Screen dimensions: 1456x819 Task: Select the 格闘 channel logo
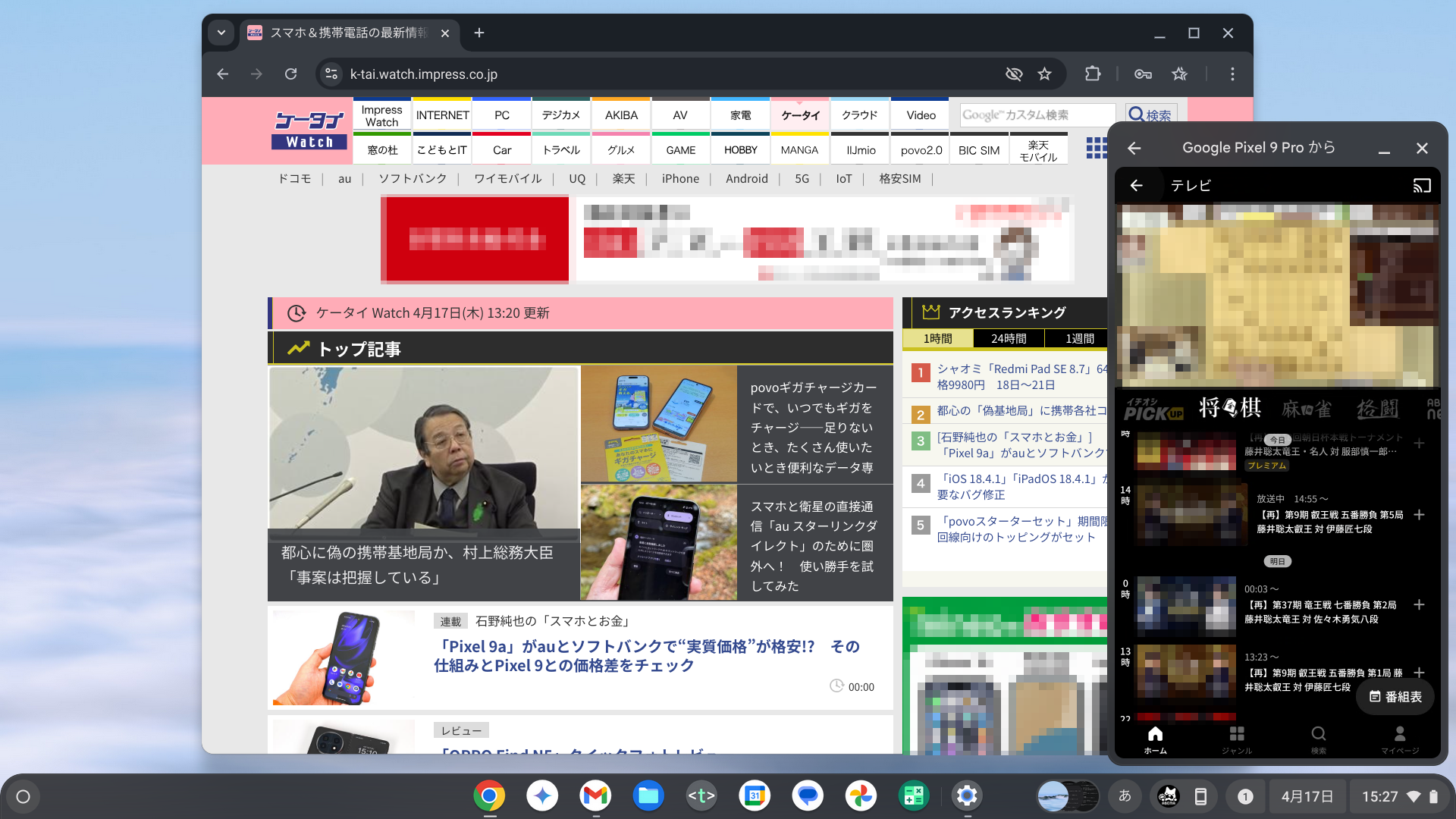[1378, 409]
